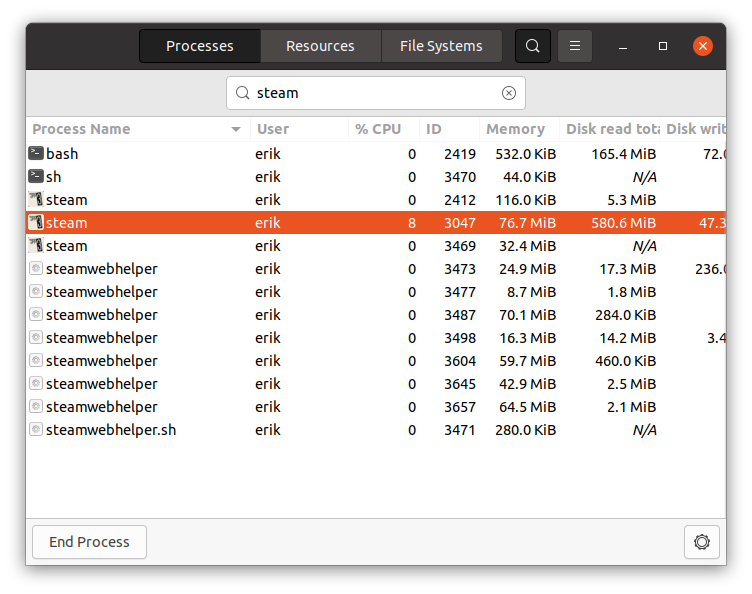Click steam icon for process 2412

point(36,199)
